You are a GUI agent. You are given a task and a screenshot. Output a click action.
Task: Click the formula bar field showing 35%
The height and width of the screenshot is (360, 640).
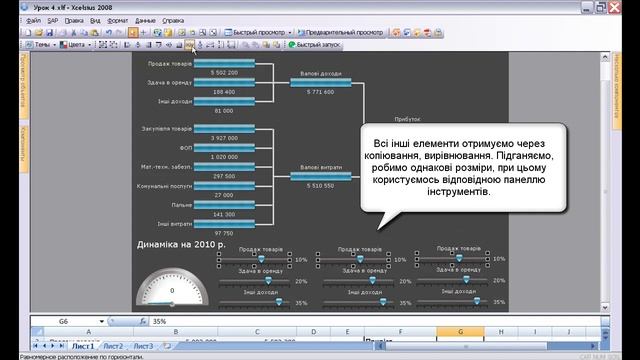[x=374, y=321]
